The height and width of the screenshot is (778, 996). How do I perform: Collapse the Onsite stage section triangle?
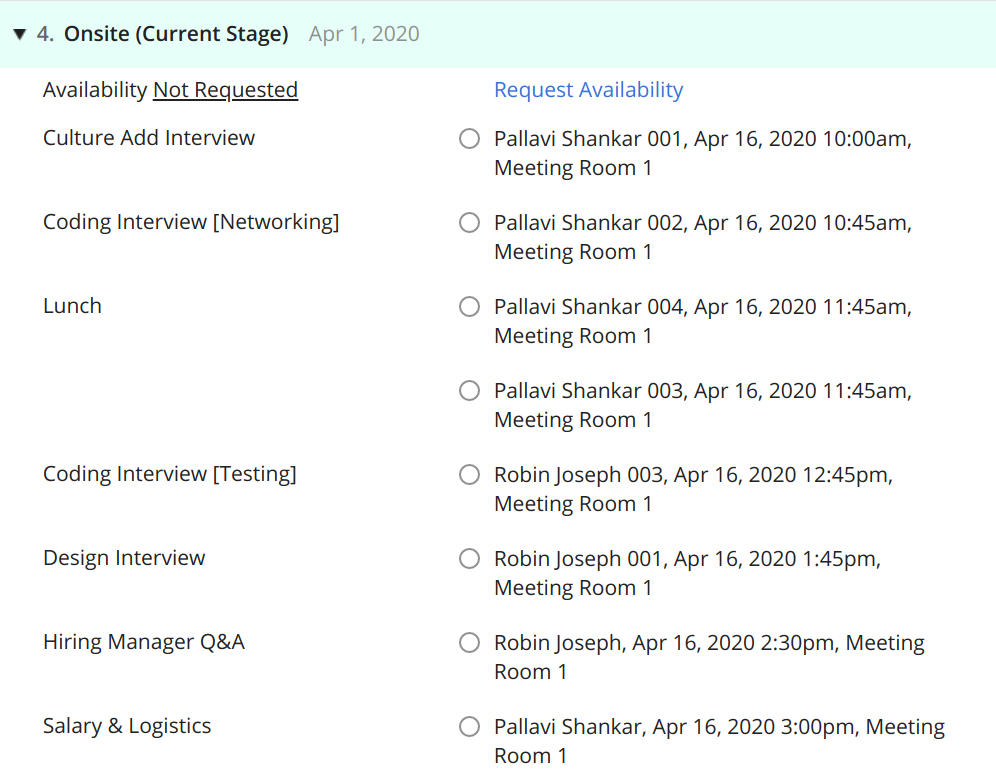[x=20, y=34]
